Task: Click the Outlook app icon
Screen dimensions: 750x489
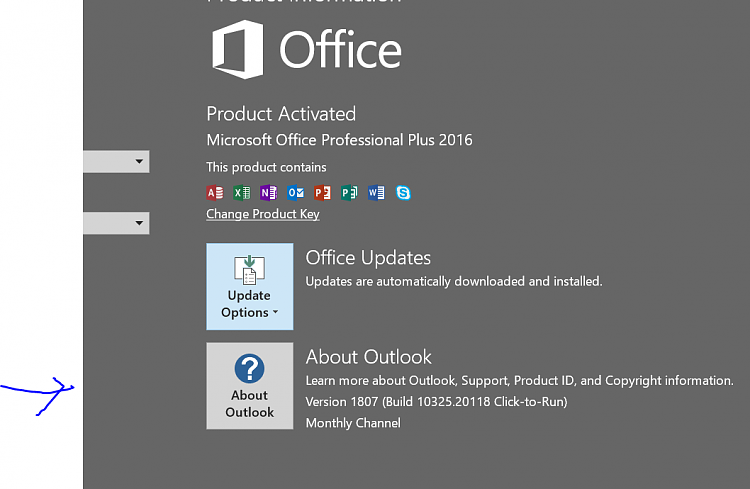Action: pos(296,192)
